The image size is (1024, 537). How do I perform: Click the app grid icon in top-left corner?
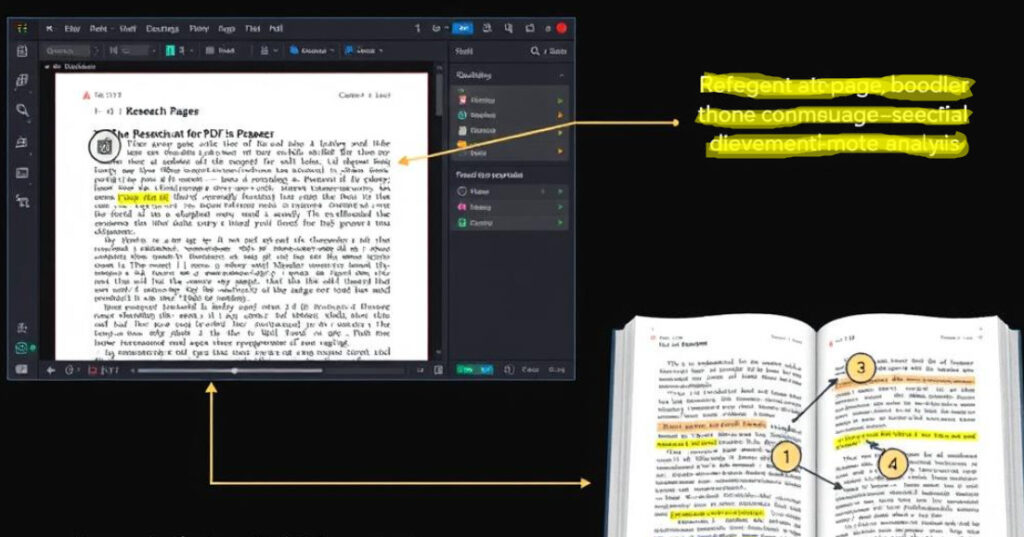click(x=22, y=28)
